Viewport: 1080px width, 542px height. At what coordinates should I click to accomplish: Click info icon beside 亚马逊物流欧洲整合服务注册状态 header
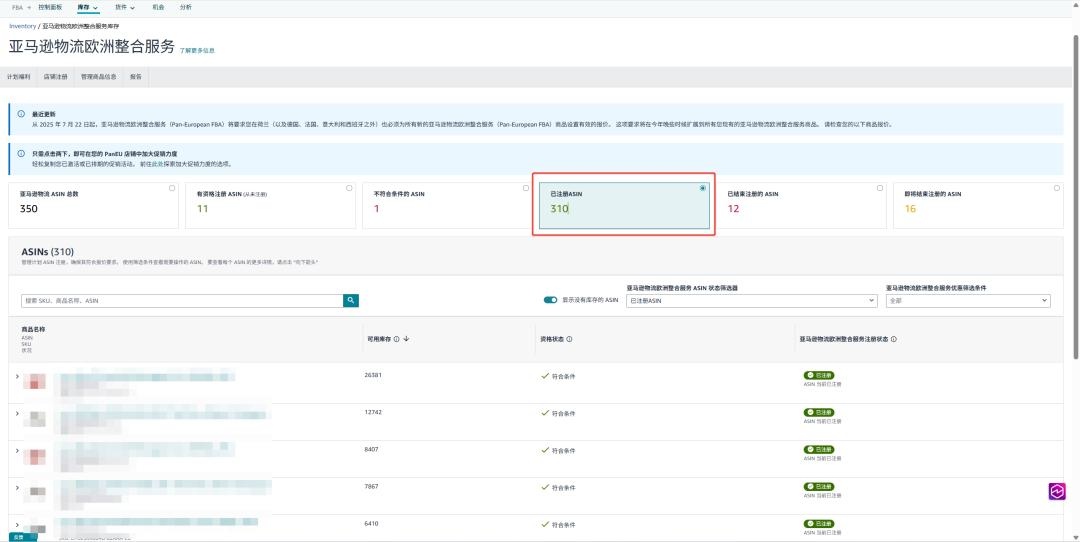(893, 339)
